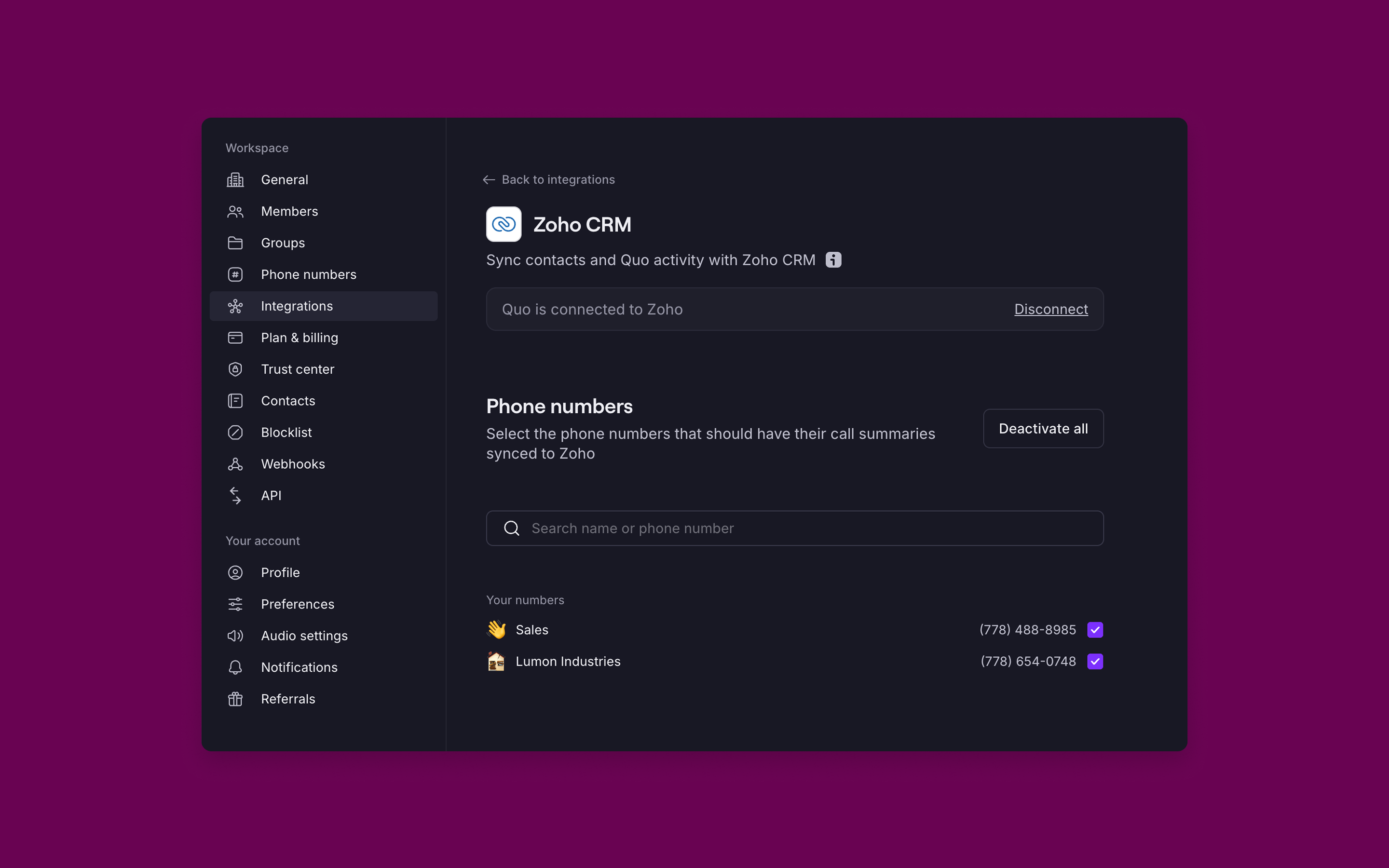Click the Blocklist icon in sidebar
This screenshot has height=868, width=1389.
[x=235, y=432]
